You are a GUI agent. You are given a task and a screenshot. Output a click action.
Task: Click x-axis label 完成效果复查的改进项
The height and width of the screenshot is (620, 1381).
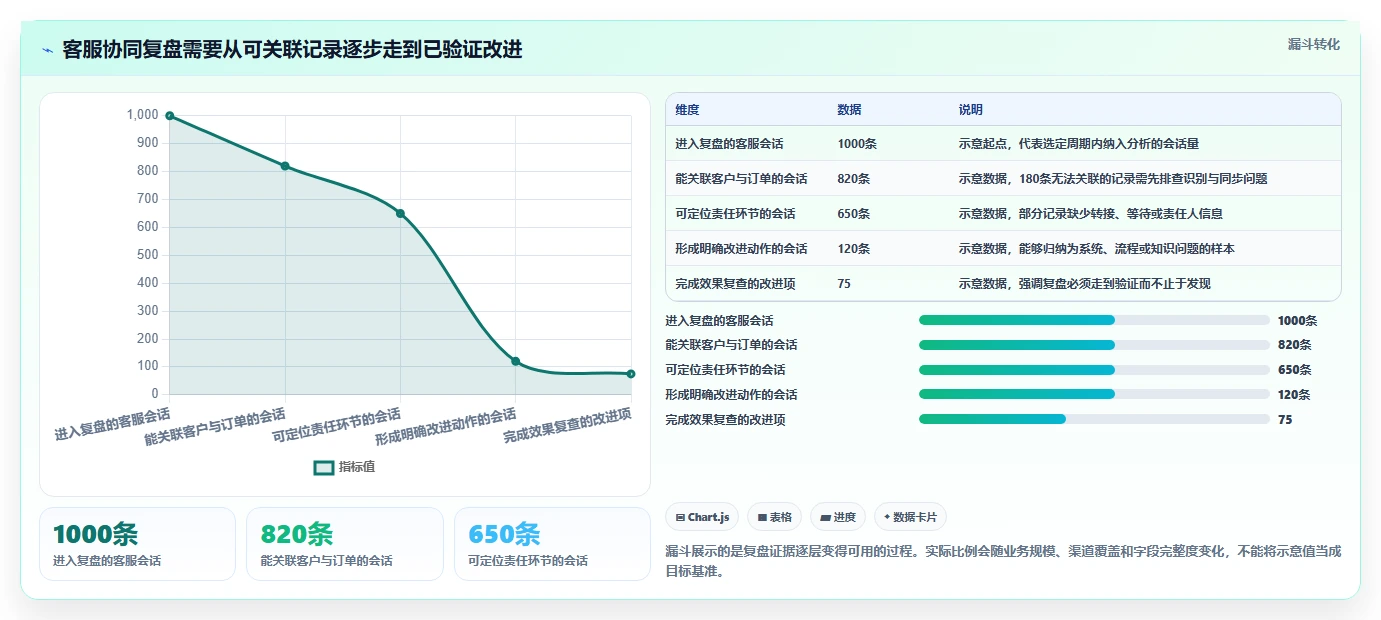[x=567, y=427]
